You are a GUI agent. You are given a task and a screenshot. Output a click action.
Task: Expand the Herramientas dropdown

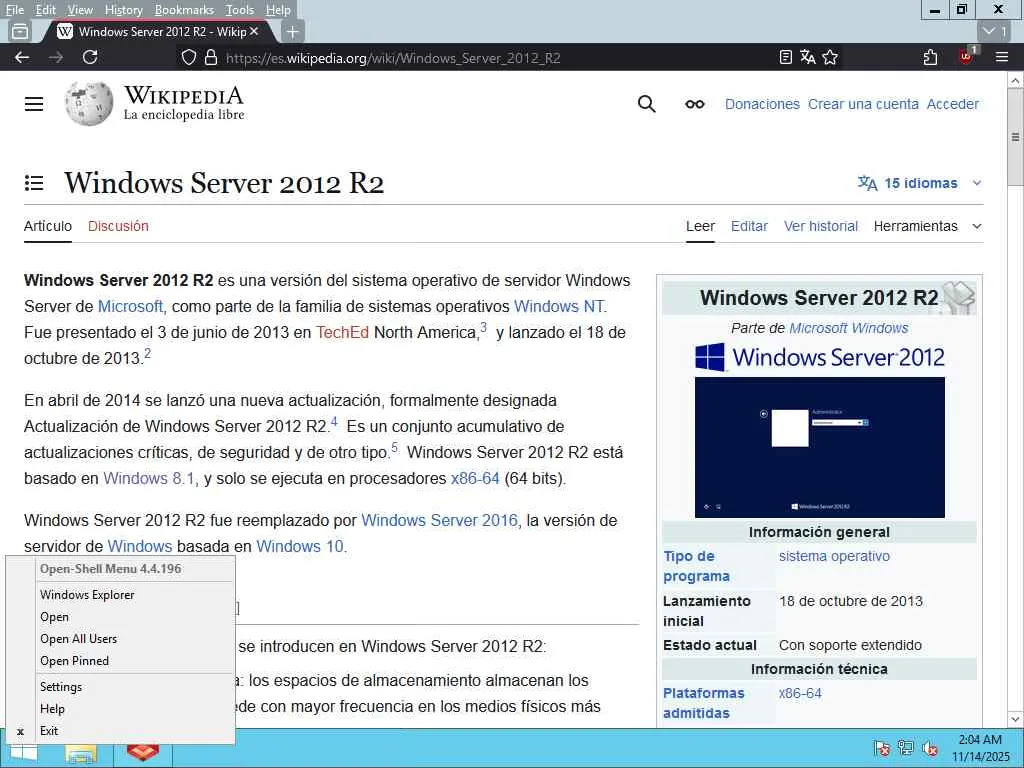click(x=927, y=226)
